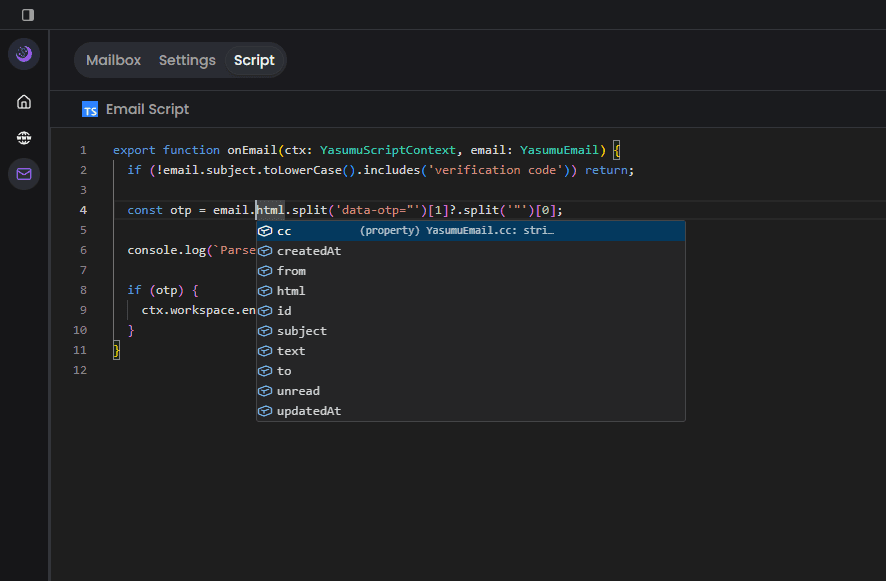Open the Settings tab
The height and width of the screenshot is (581, 886).
187,60
